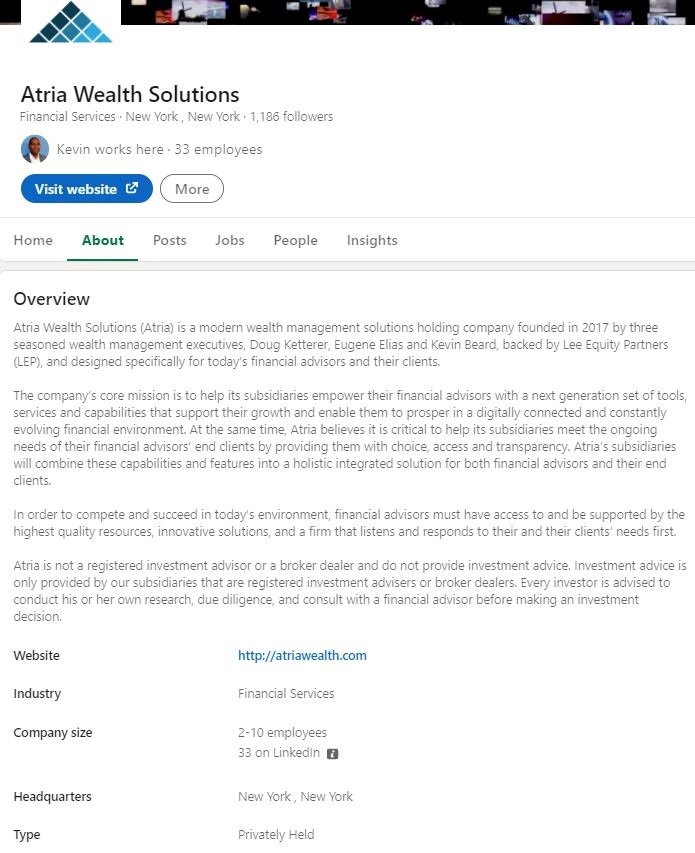
Task: Click the 1,186 followers count
Action: (x=292, y=117)
